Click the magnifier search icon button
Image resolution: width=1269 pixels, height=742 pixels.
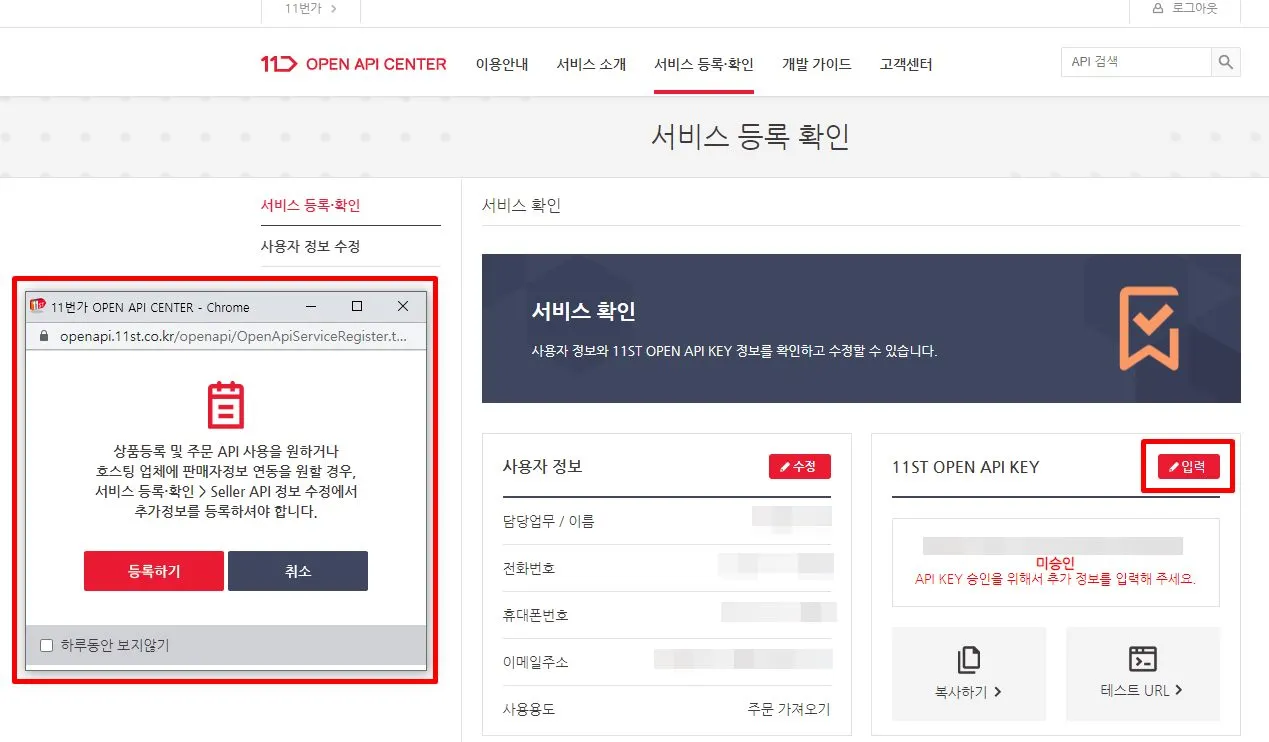point(1226,62)
